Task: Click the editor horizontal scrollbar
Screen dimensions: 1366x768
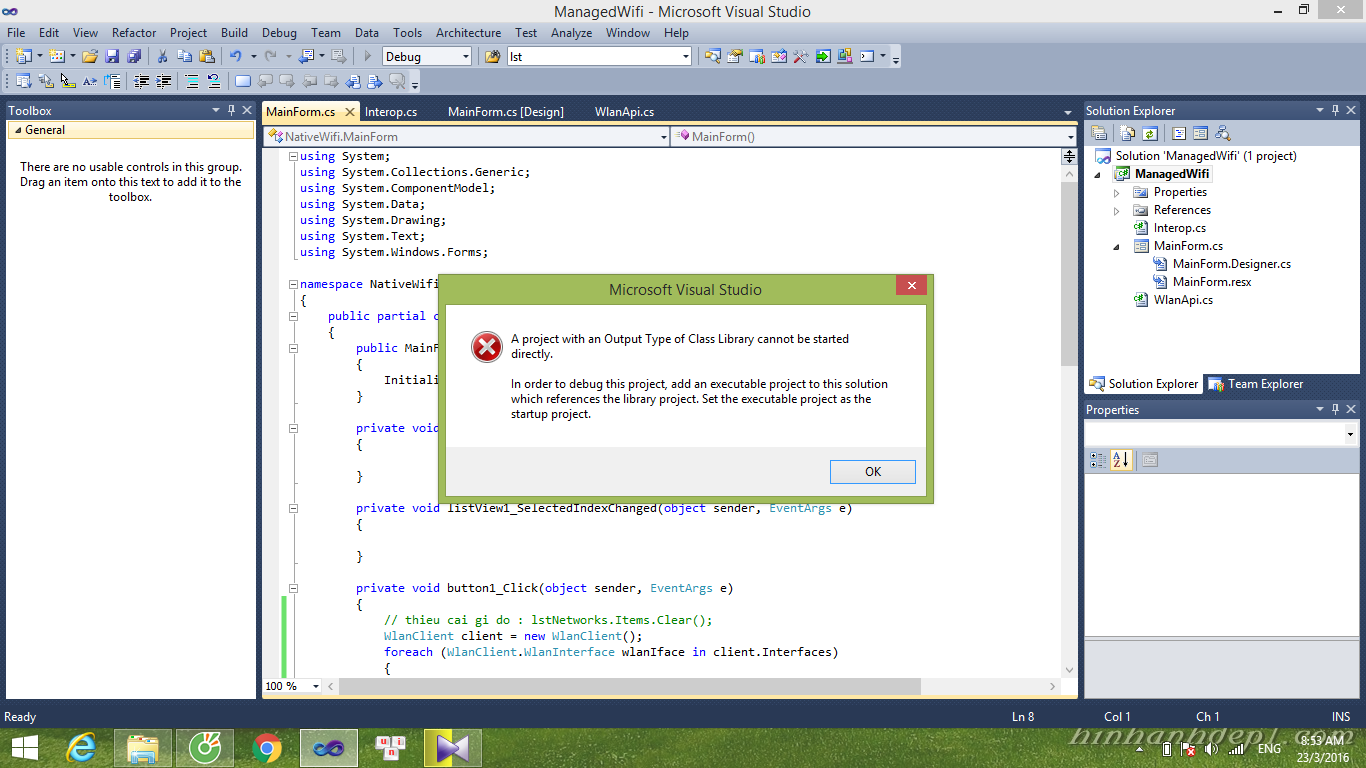Action: click(629, 686)
